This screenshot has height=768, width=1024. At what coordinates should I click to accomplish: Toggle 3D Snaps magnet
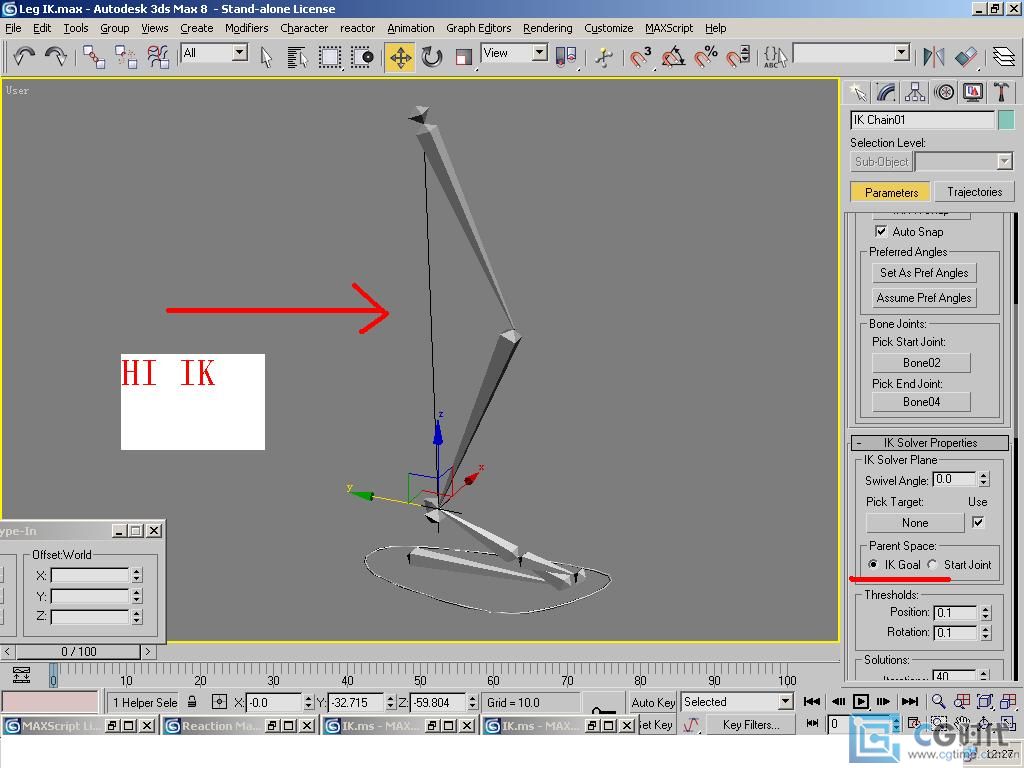(640, 57)
